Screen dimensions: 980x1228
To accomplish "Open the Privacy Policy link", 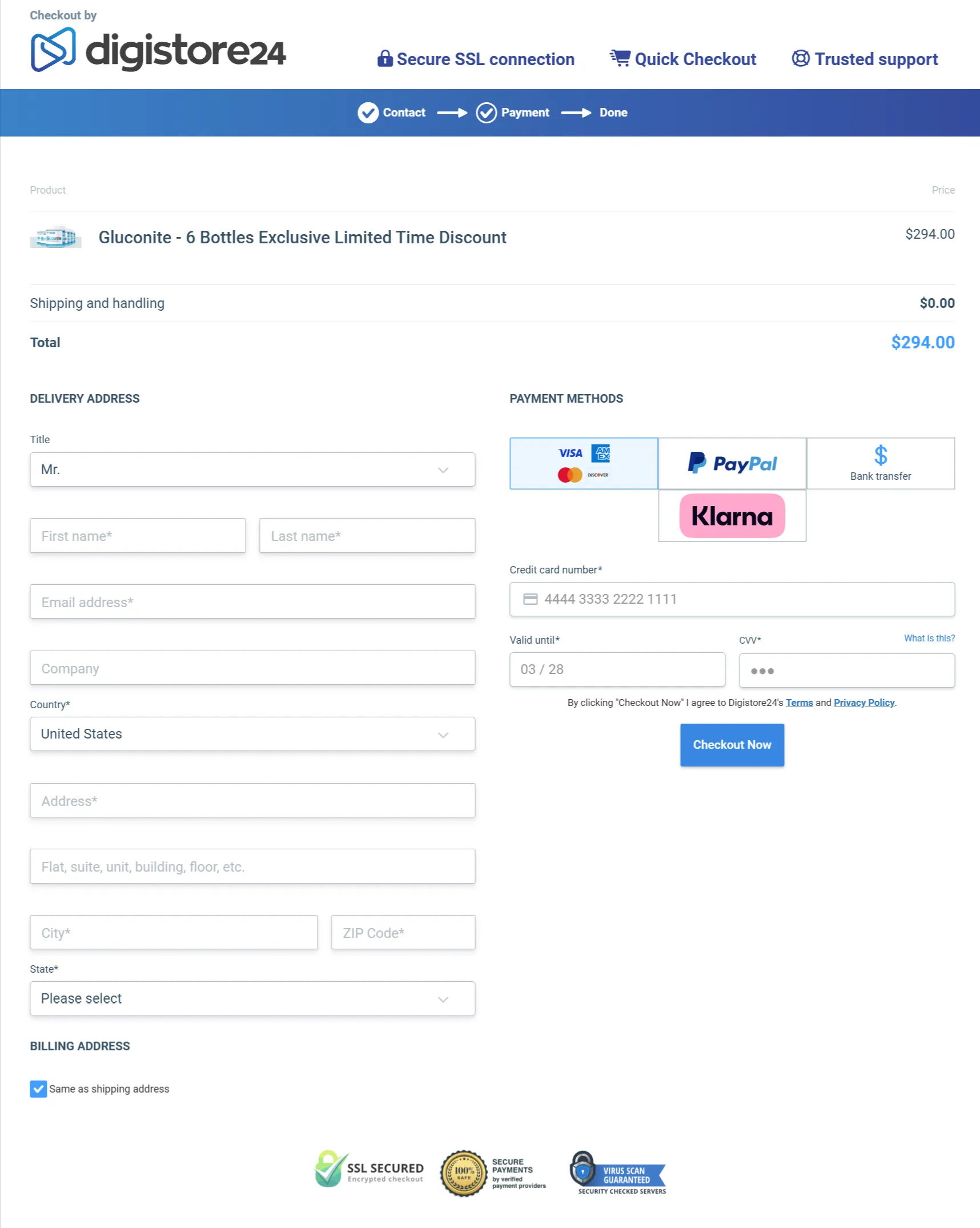I will tap(864, 703).
